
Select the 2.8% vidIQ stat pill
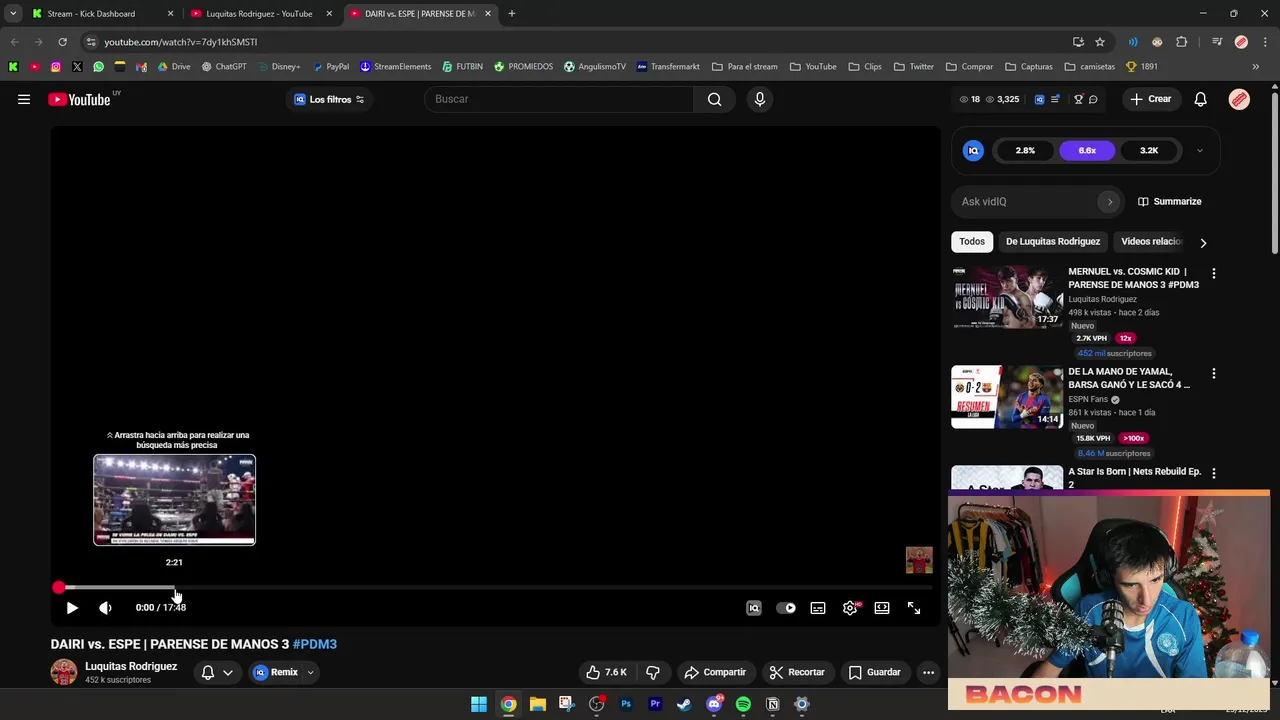(x=1025, y=151)
